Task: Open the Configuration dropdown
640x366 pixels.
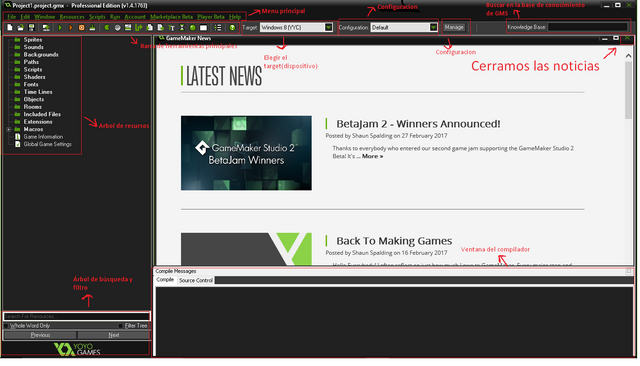Action: [x=433, y=27]
